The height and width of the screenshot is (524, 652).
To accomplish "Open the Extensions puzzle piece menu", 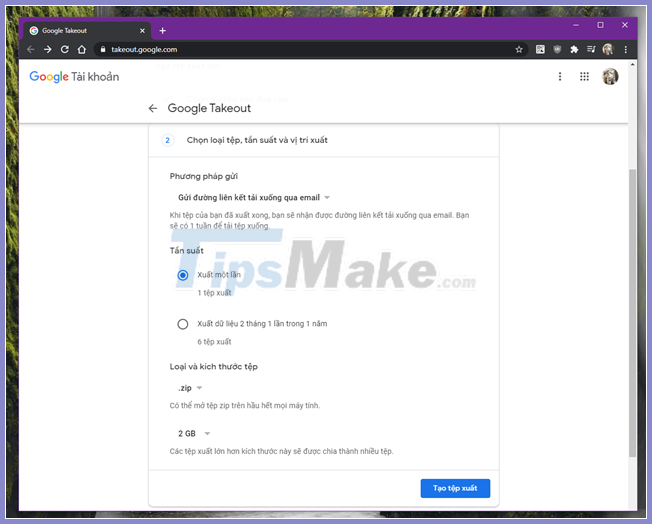I will pyautogui.click(x=574, y=49).
